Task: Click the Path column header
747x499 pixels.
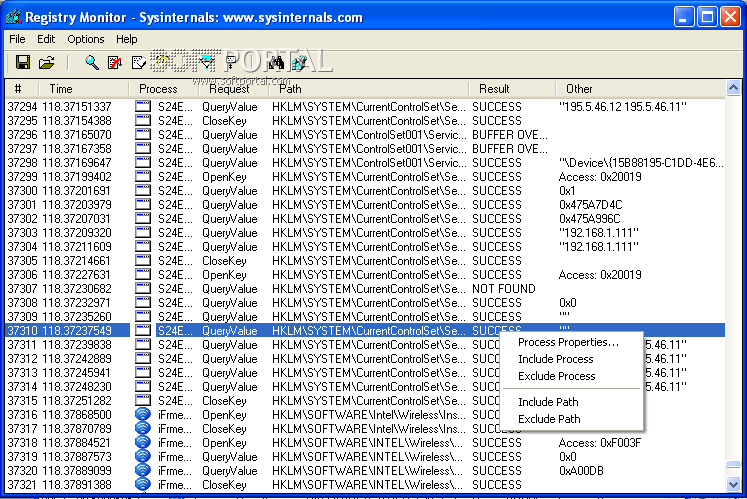Action: coord(368,89)
